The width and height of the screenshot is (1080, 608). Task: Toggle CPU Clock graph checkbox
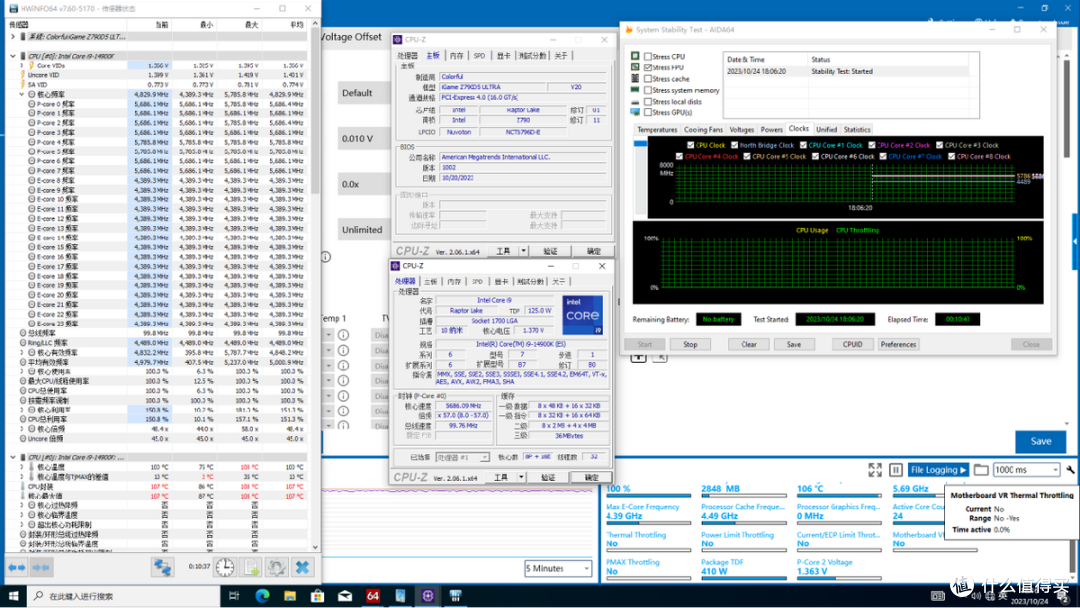690,145
